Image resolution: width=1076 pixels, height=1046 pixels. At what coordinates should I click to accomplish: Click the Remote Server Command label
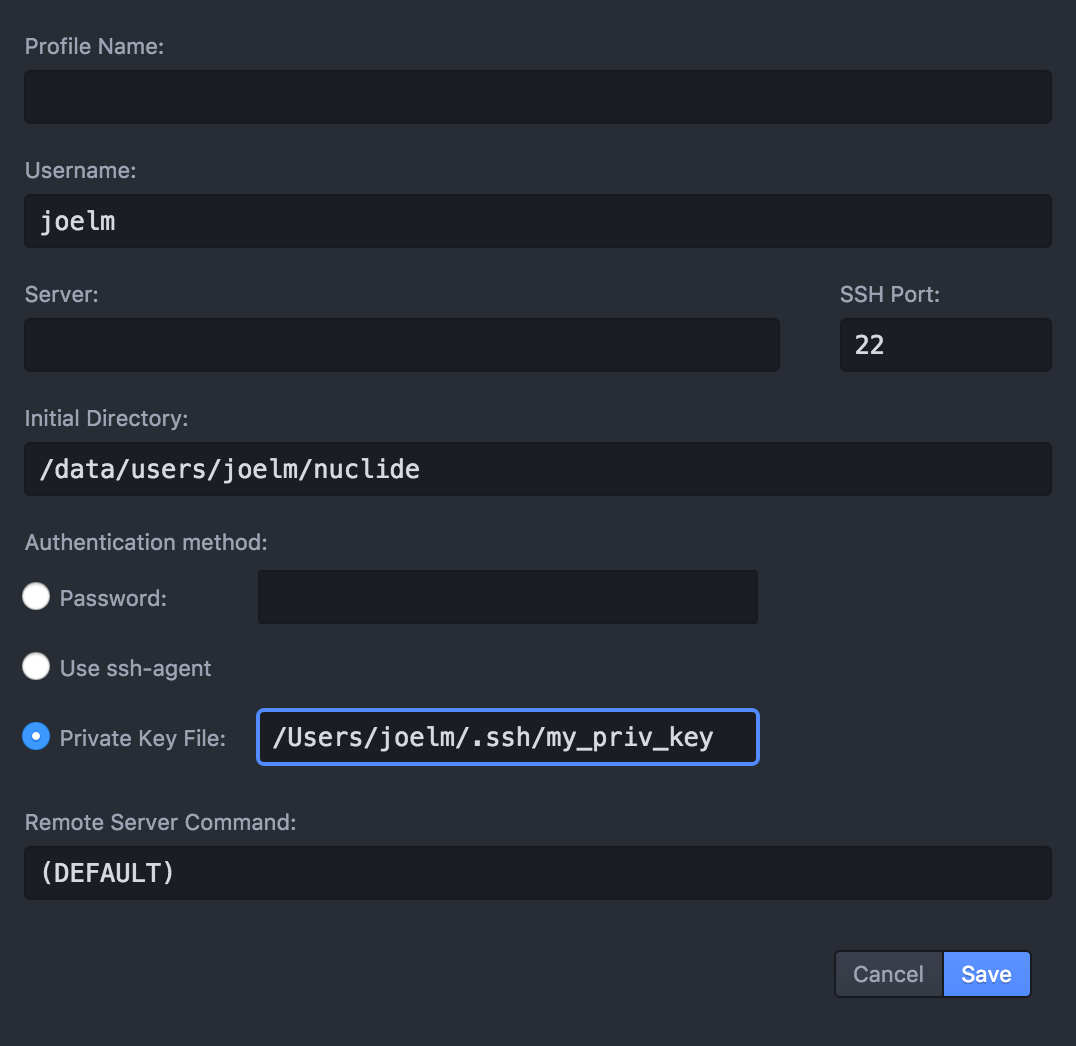coord(161,822)
